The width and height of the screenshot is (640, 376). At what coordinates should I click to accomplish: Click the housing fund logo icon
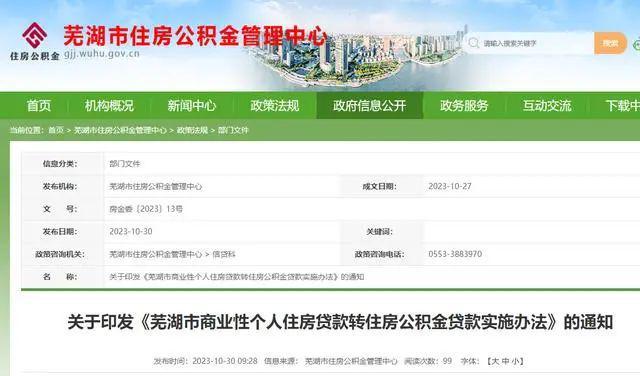click(34, 36)
